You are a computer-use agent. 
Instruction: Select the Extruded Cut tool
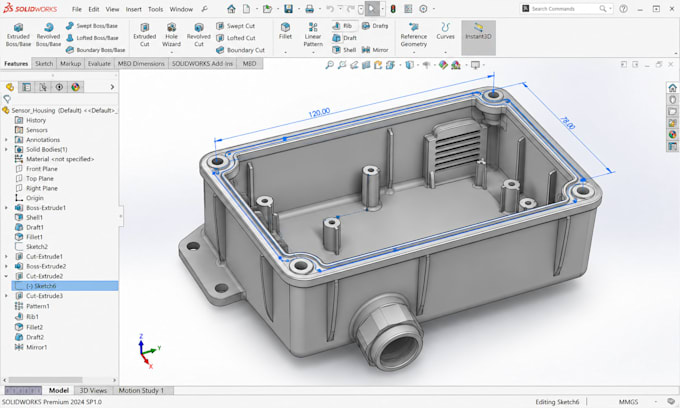[x=144, y=35]
